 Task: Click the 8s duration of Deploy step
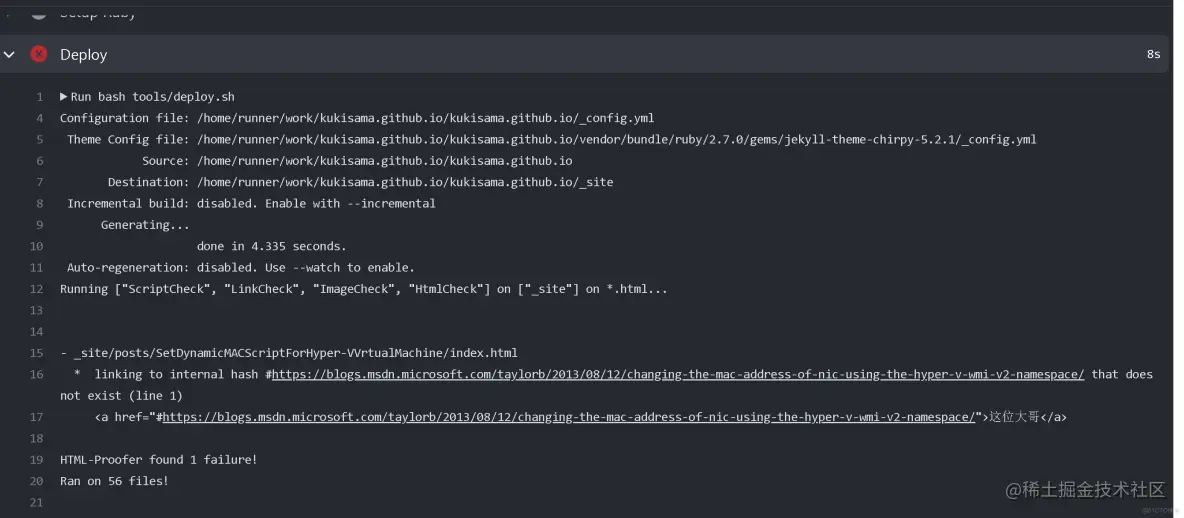tap(1153, 54)
